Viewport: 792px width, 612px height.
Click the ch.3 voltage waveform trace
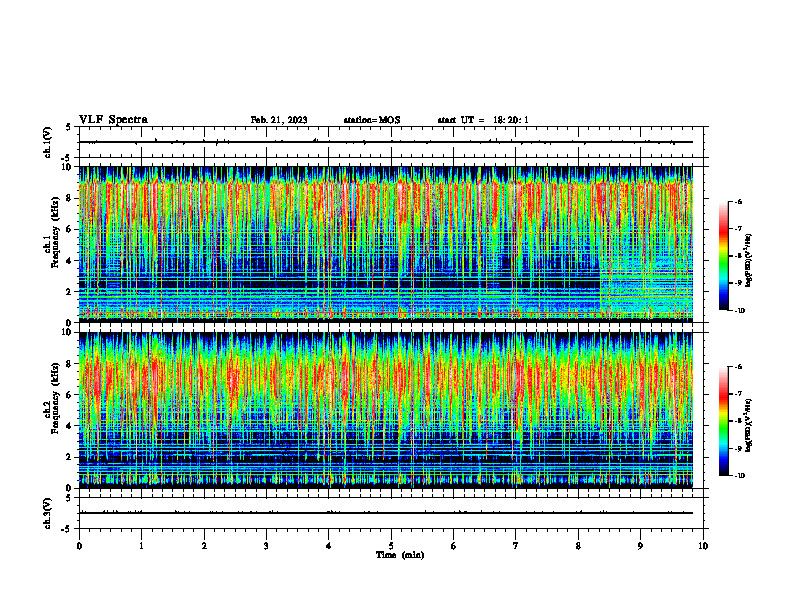pos(386,513)
